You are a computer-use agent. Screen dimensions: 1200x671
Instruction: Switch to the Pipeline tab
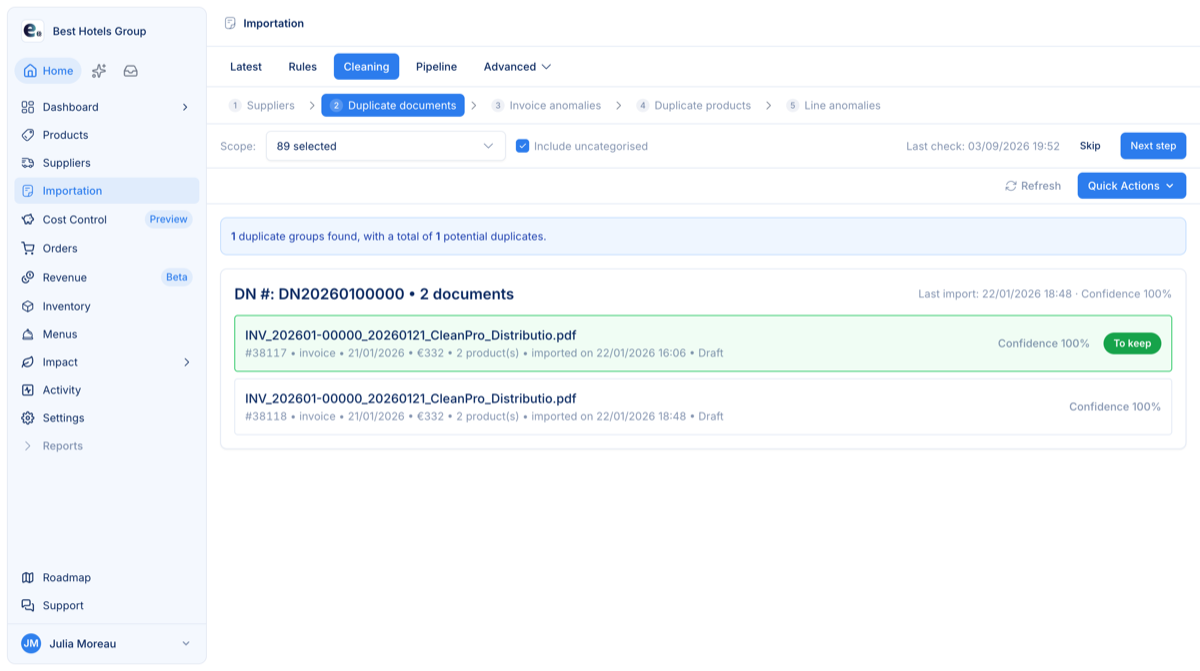(x=436, y=67)
